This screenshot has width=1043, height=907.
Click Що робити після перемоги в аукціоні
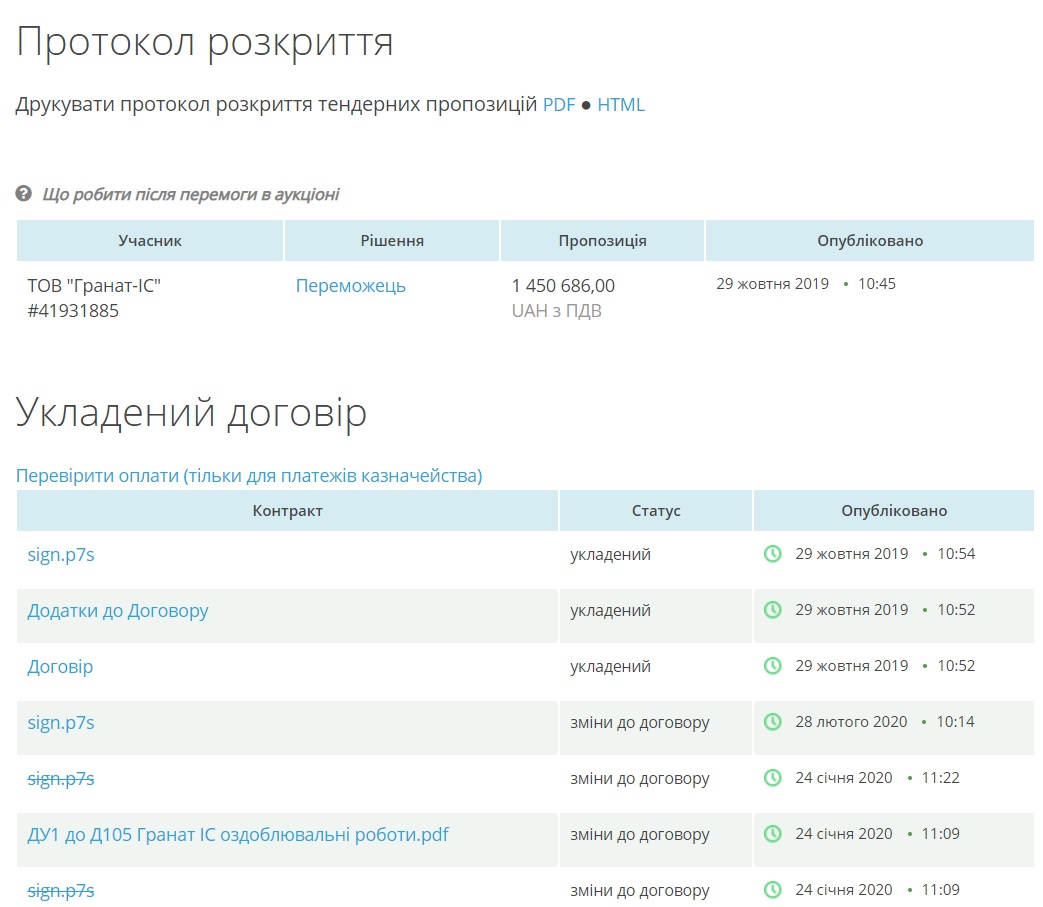[190, 194]
